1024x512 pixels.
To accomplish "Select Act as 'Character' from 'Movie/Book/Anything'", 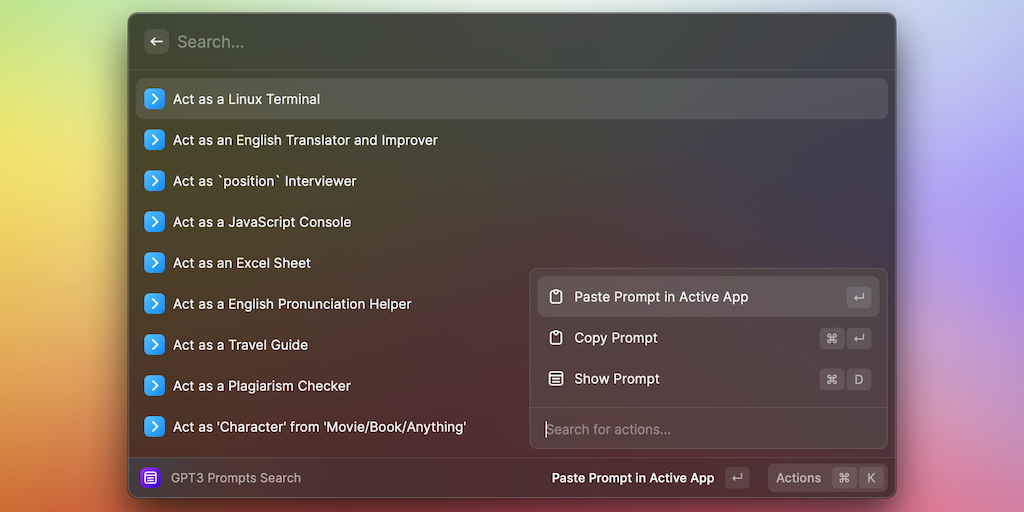I will [x=320, y=427].
